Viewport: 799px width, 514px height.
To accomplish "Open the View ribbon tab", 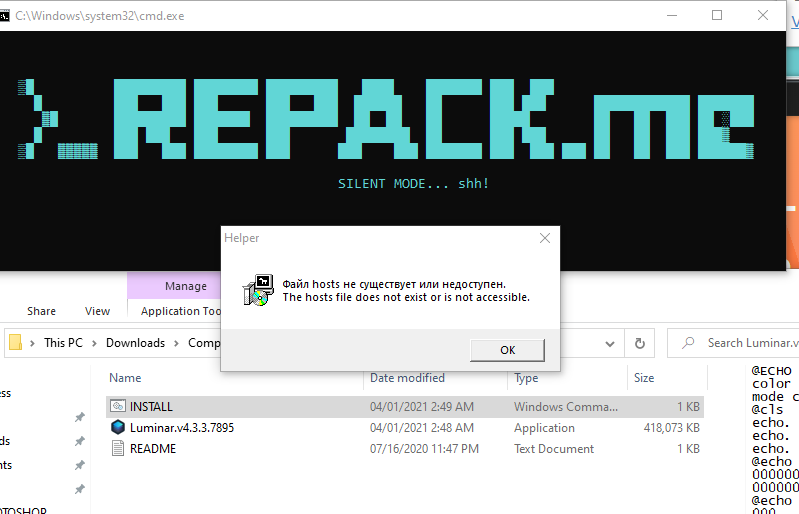I will click(x=97, y=311).
